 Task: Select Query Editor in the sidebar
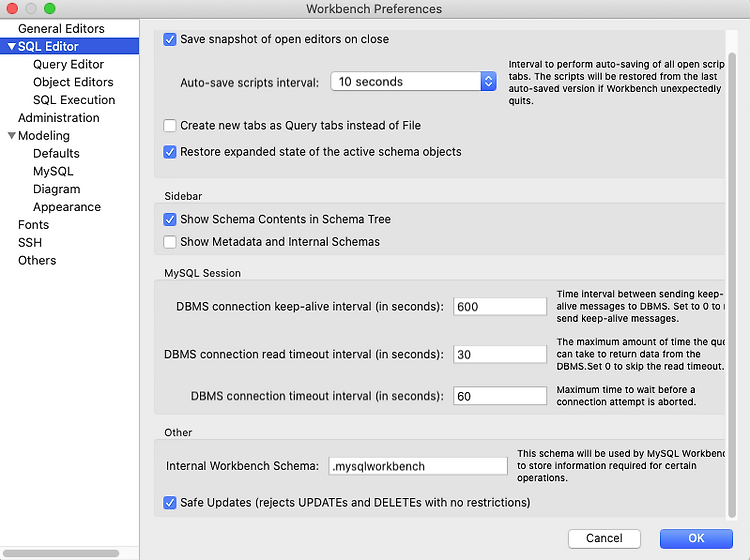(68, 65)
